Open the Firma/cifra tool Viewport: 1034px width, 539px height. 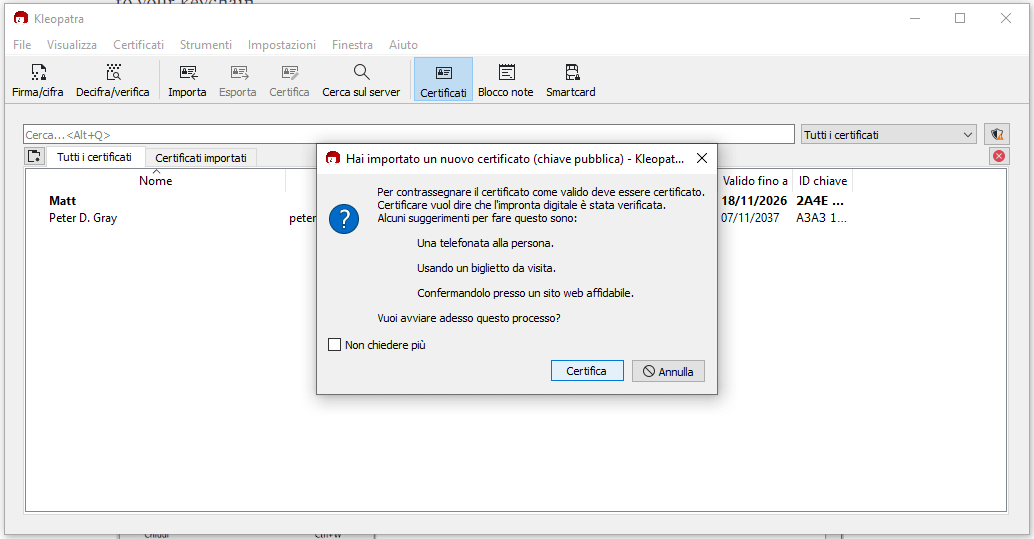[x=38, y=80]
